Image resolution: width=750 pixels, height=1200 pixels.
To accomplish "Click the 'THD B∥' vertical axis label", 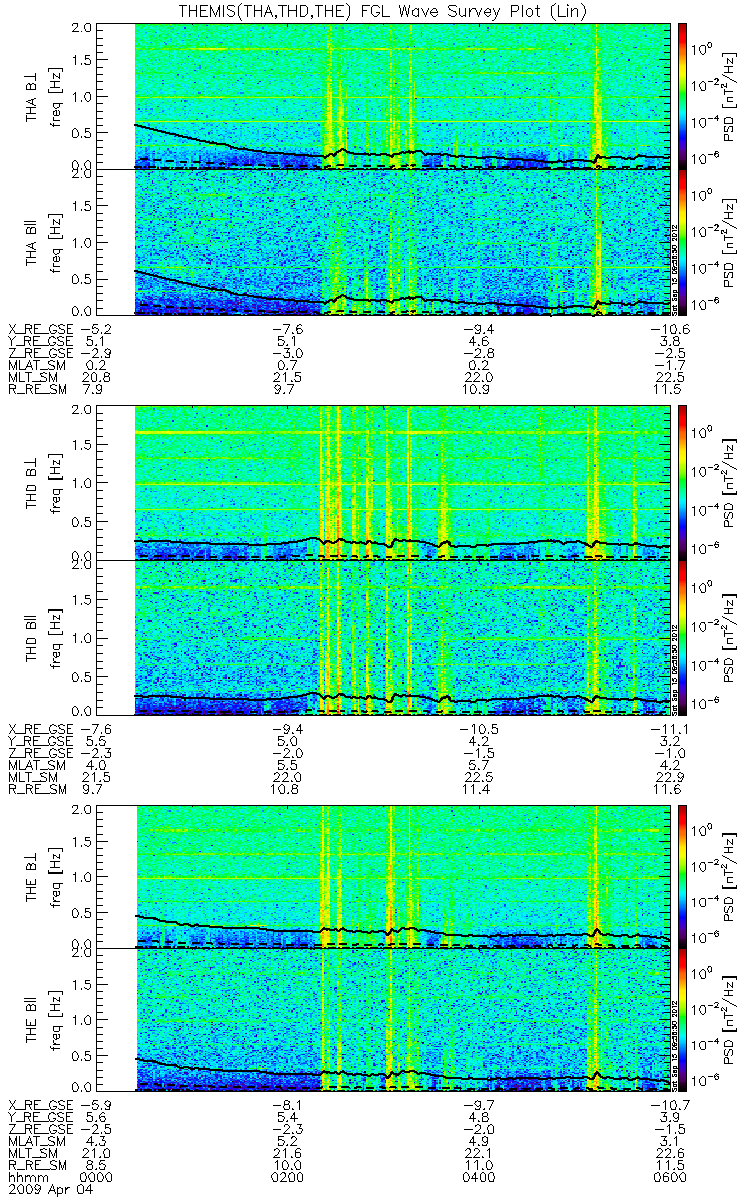I will [33, 637].
